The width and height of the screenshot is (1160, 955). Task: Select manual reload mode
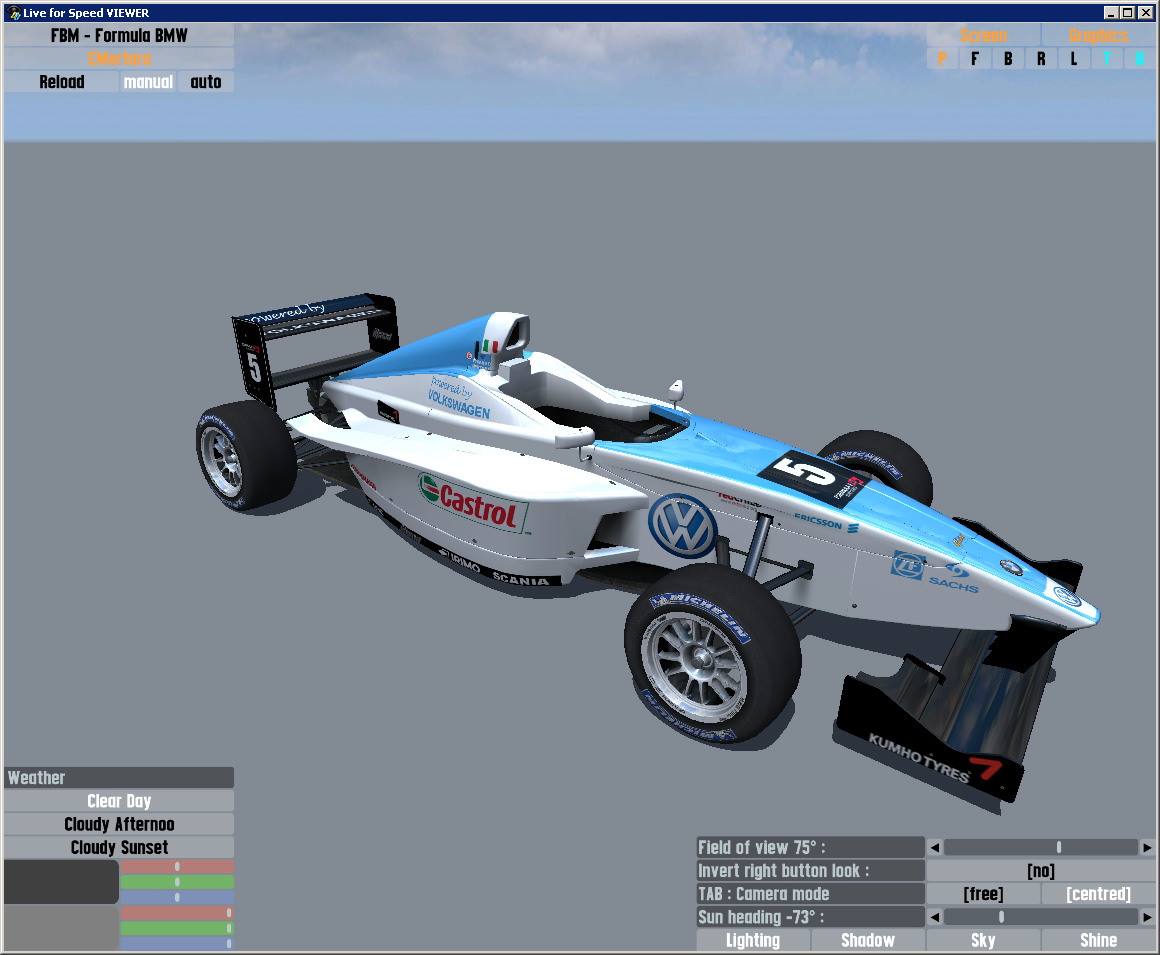(x=148, y=81)
